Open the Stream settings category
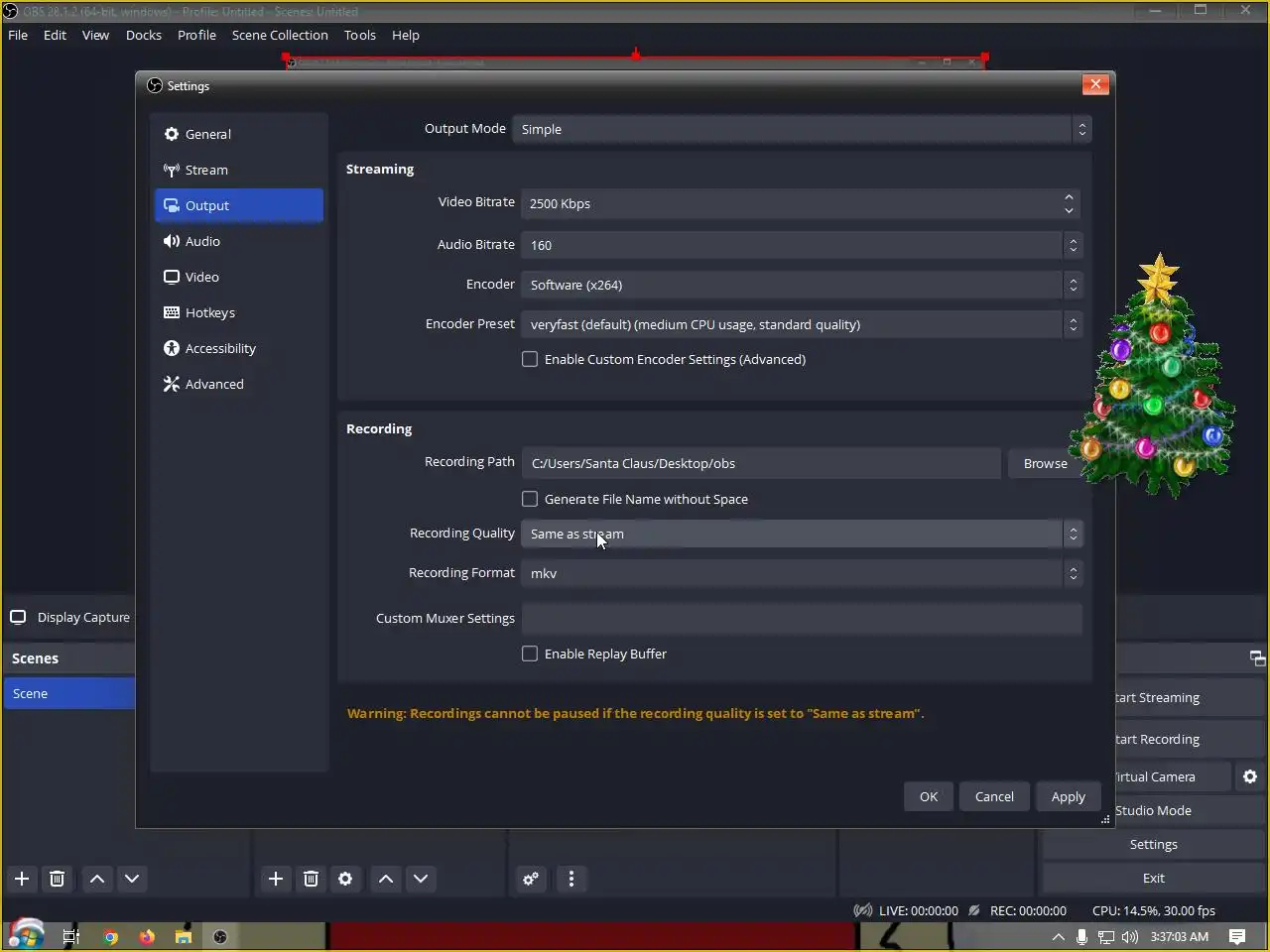The image size is (1270, 952). point(239,170)
